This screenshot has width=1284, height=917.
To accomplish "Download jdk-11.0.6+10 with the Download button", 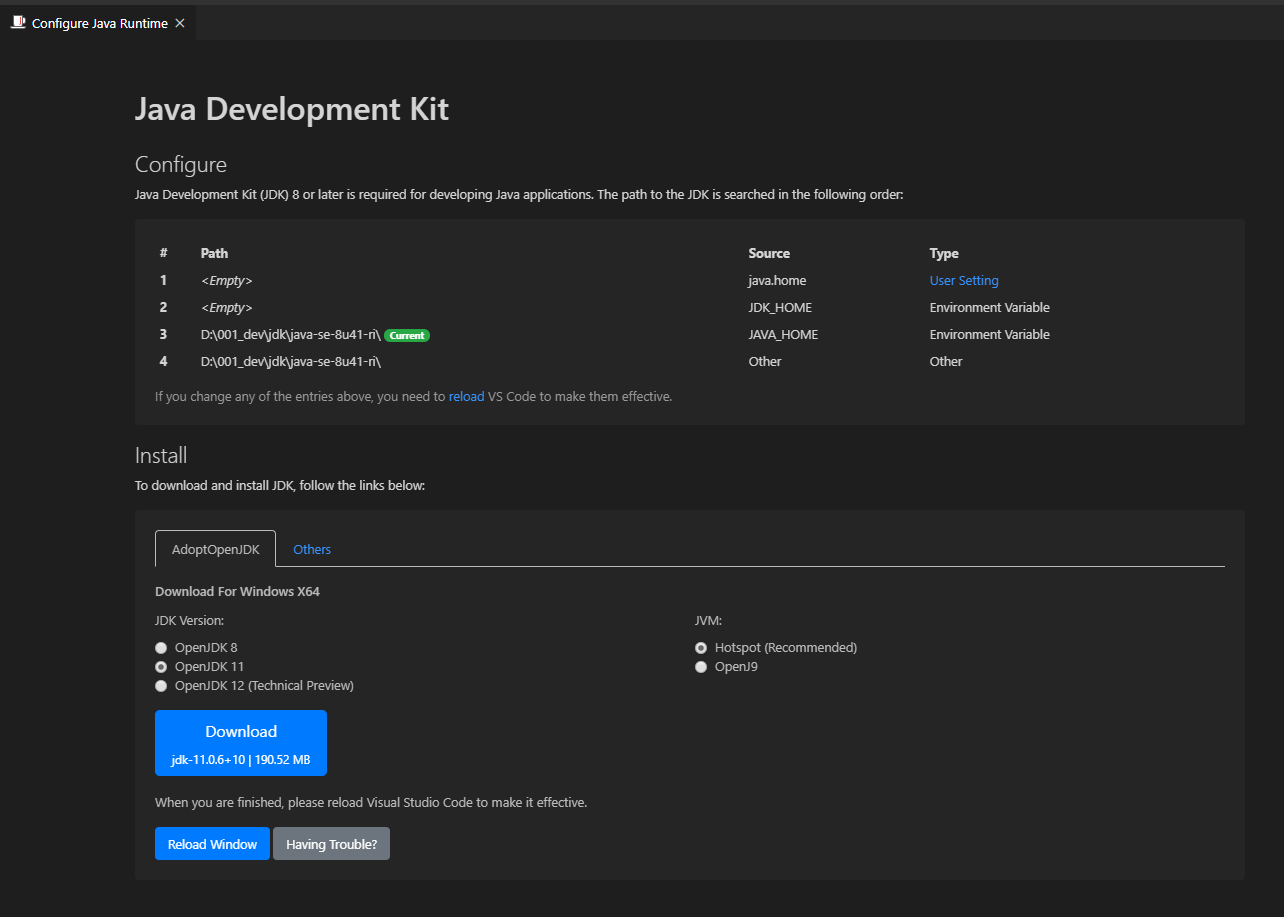I will [241, 743].
